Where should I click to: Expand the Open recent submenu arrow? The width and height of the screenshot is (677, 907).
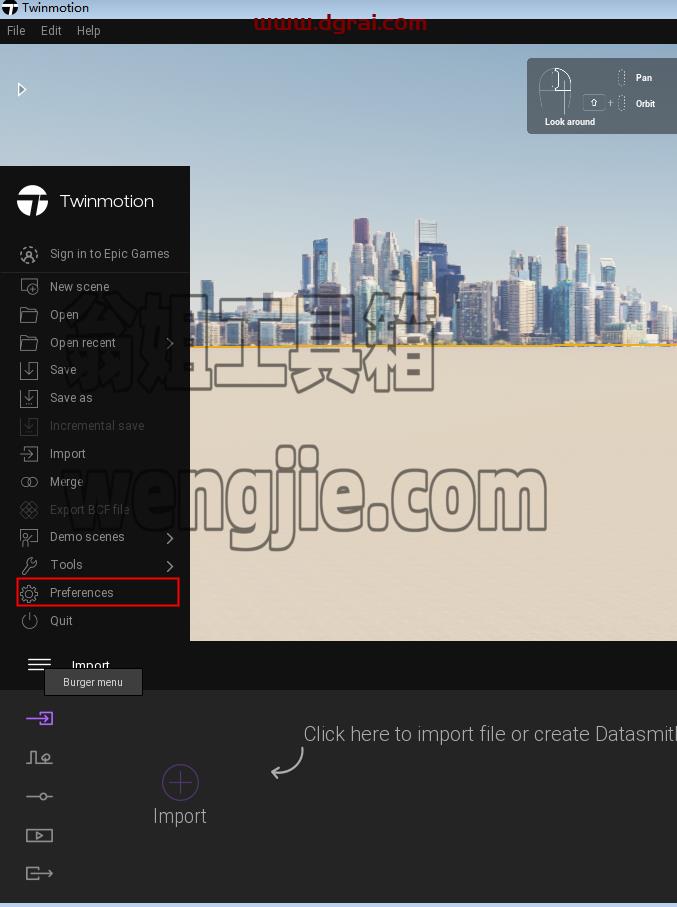tap(170, 343)
